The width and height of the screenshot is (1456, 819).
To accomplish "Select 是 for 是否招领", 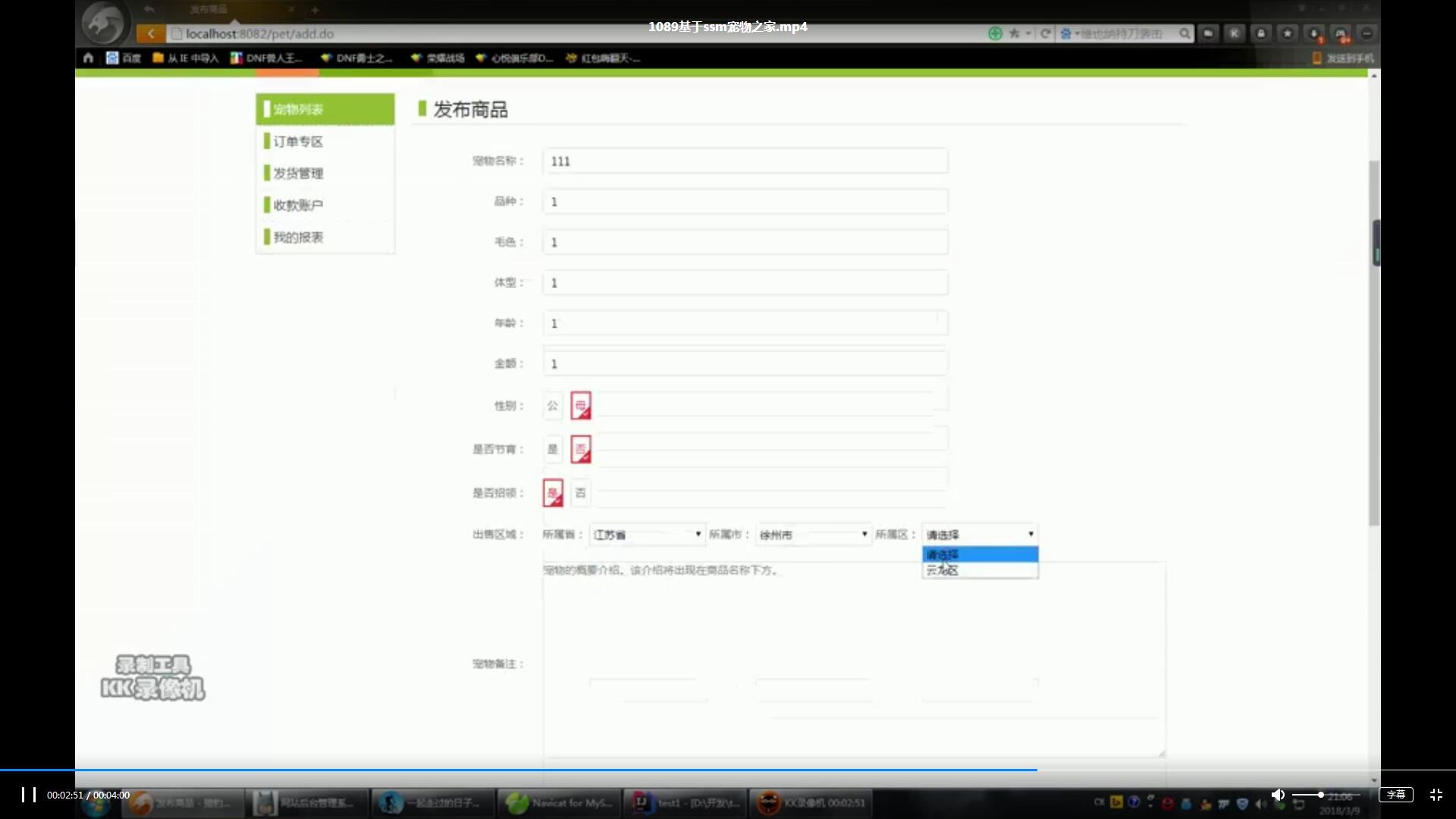I will point(553,493).
